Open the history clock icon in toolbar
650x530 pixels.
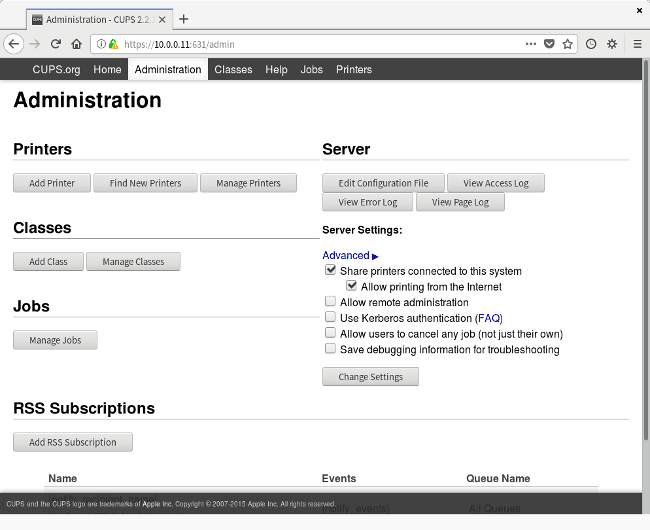591,44
